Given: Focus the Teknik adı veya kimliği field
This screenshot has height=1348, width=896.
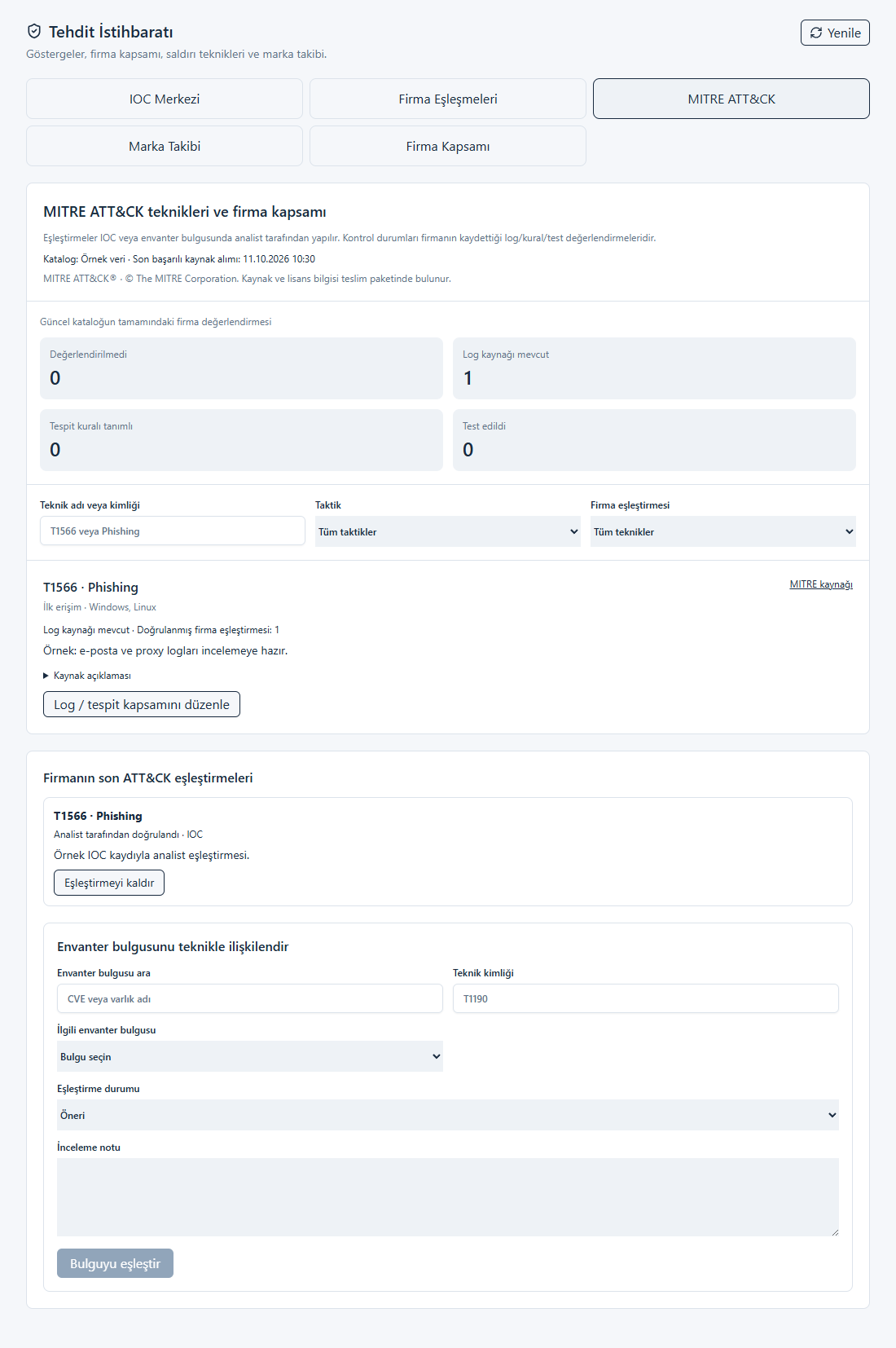Looking at the screenshot, I should click(x=173, y=531).
